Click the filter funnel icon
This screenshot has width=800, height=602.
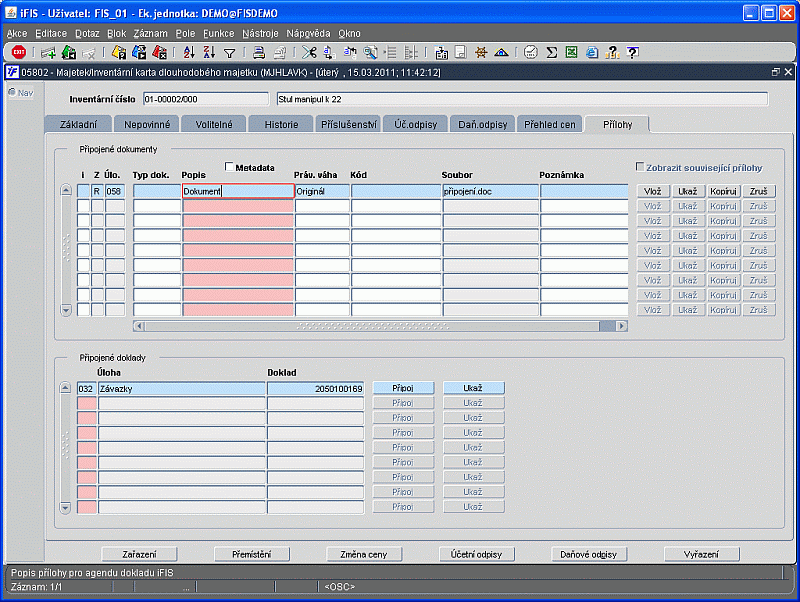pyautogui.click(x=230, y=53)
